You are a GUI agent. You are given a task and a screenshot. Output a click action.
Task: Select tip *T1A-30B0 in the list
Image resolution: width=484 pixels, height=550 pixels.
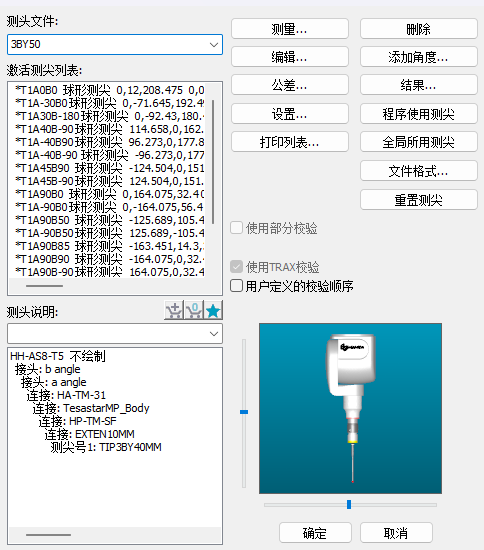[109, 103]
